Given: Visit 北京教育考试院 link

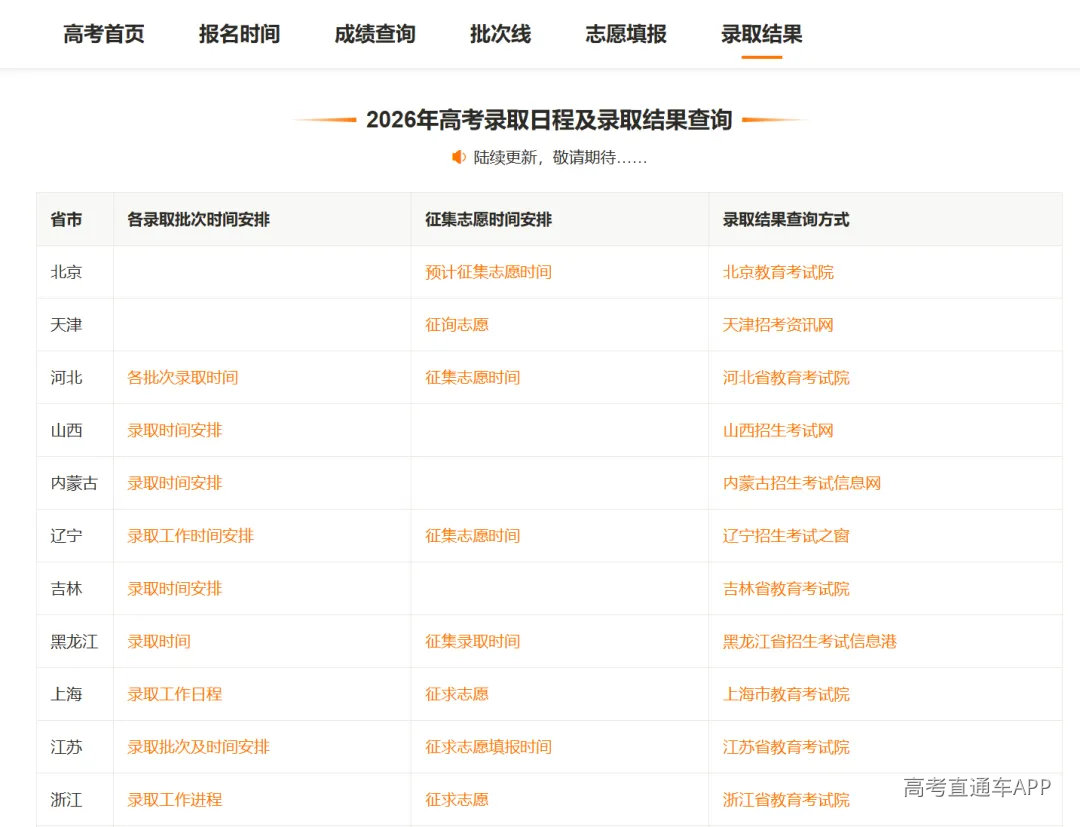Looking at the screenshot, I should (x=778, y=272).
